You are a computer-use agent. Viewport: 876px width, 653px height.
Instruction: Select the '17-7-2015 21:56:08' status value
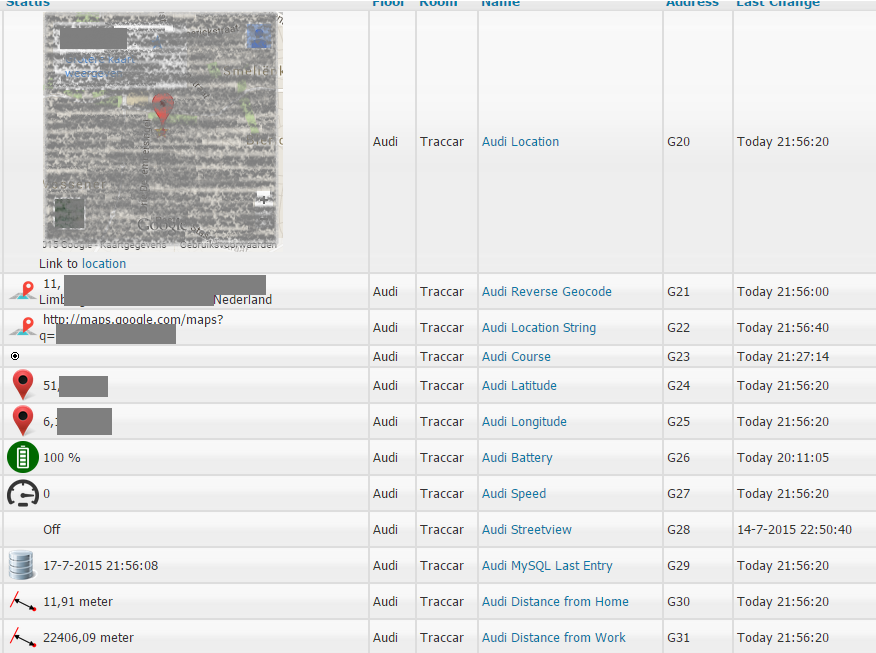[101, 565]
